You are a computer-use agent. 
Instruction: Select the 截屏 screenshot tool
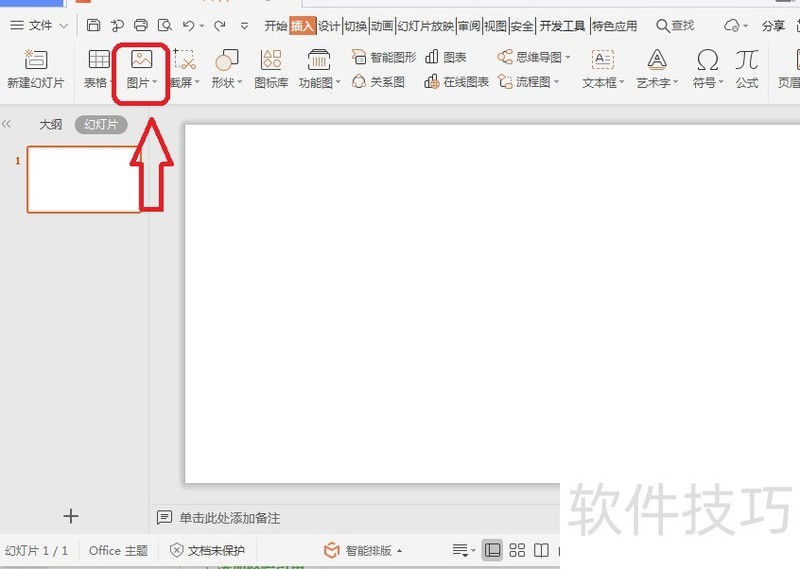coord(185,69)
